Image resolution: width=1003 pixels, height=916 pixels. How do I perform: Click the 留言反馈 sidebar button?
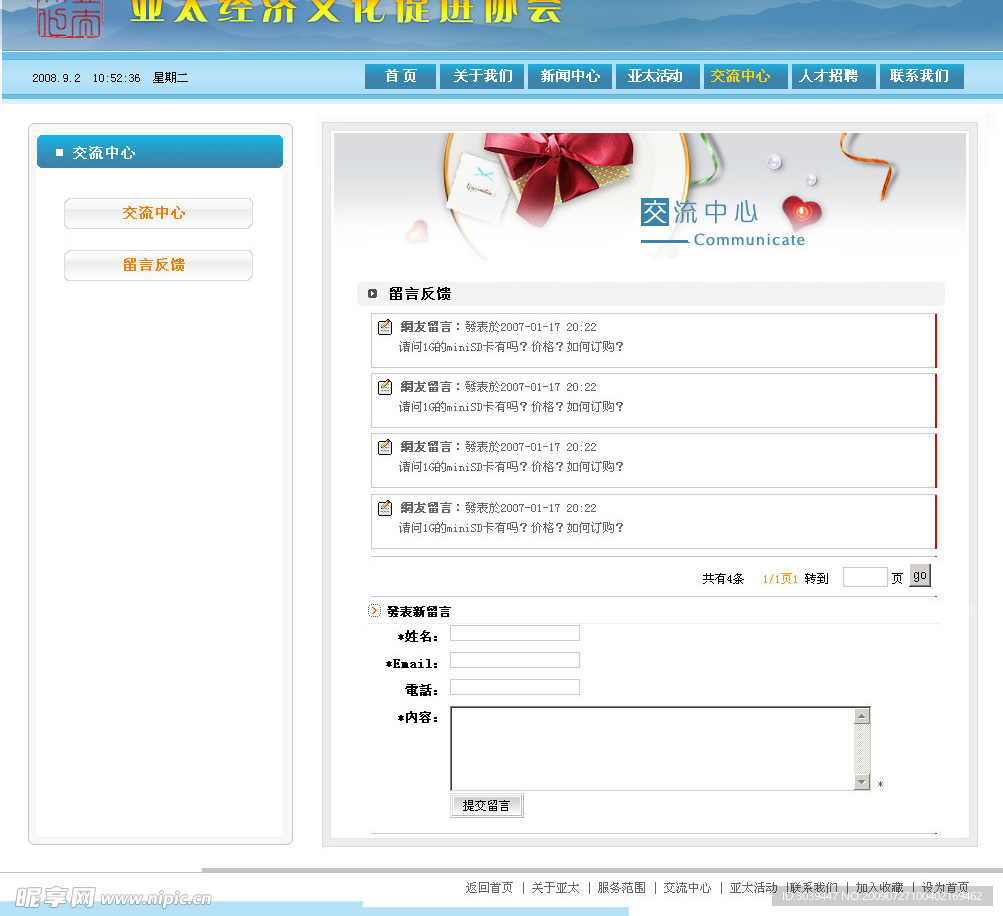(158, 265)
